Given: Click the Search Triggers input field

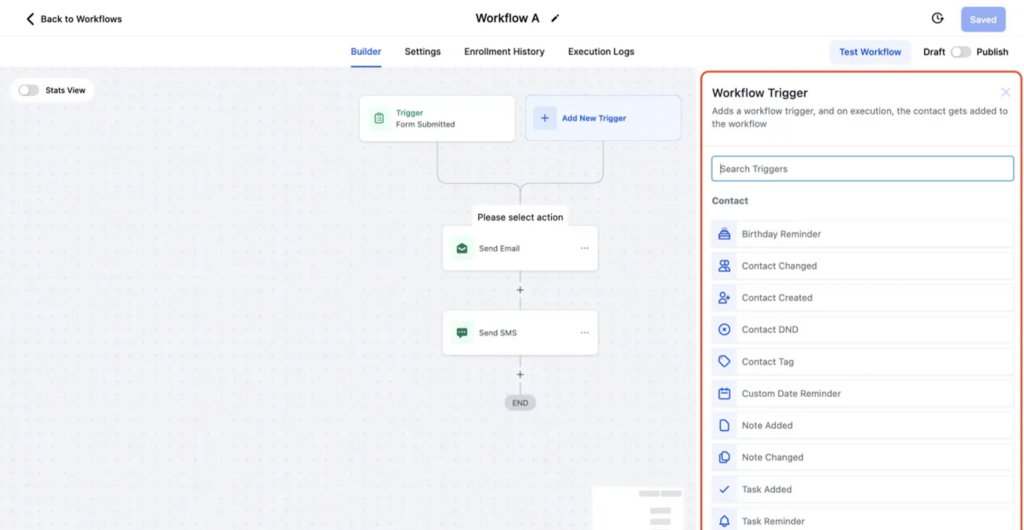Looking at the screenshot, I should [x=862, y=169].
